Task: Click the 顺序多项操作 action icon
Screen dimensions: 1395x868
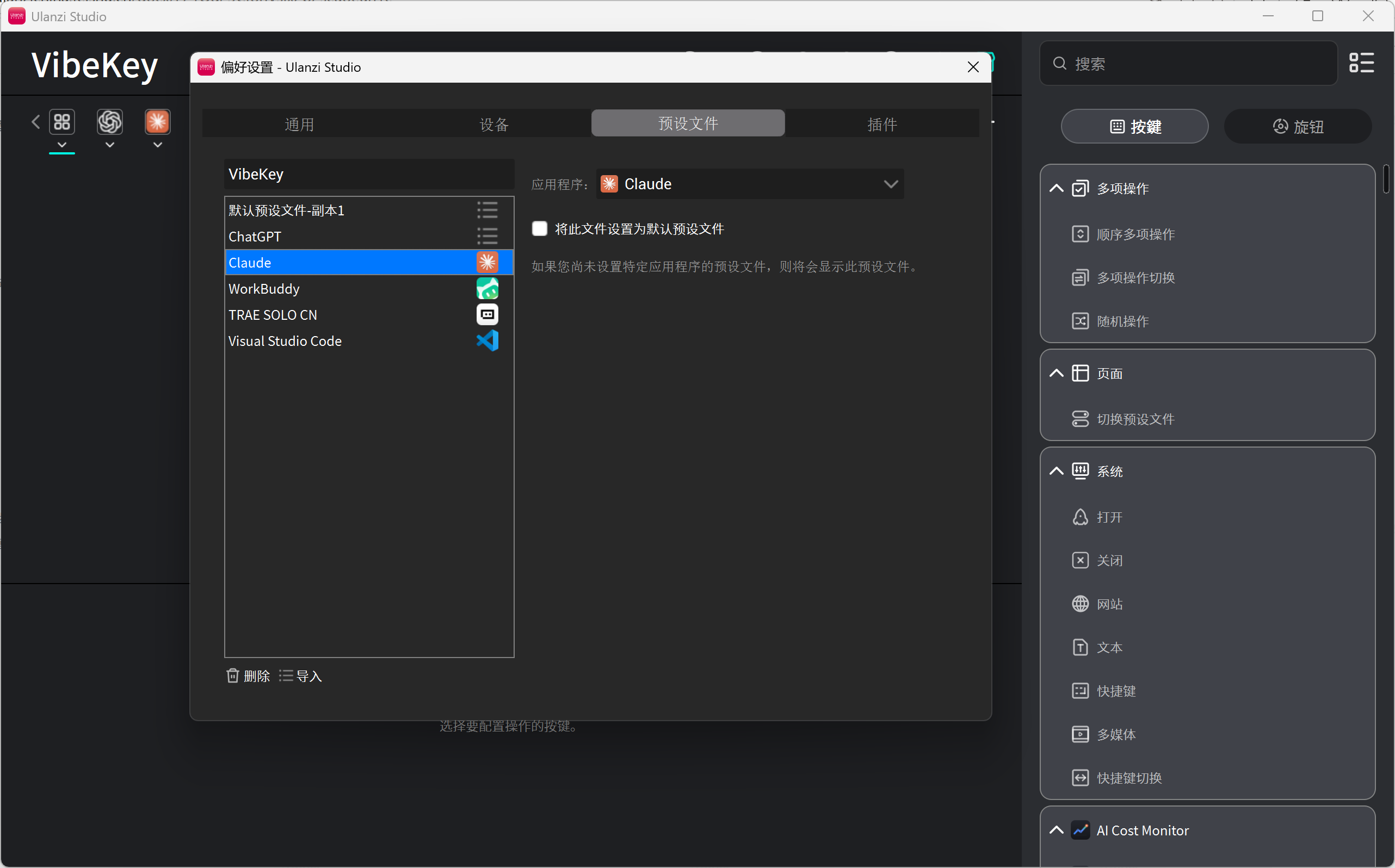Action: tap(1079, 234)
